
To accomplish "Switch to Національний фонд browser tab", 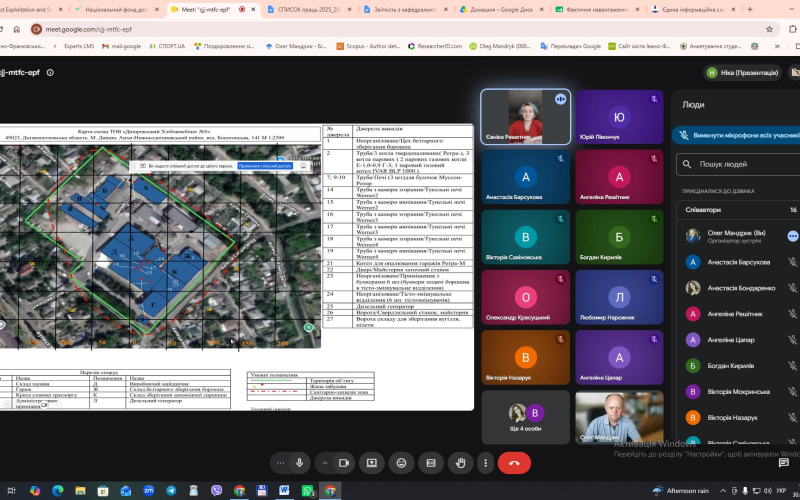I will click(x=115, y=10).
